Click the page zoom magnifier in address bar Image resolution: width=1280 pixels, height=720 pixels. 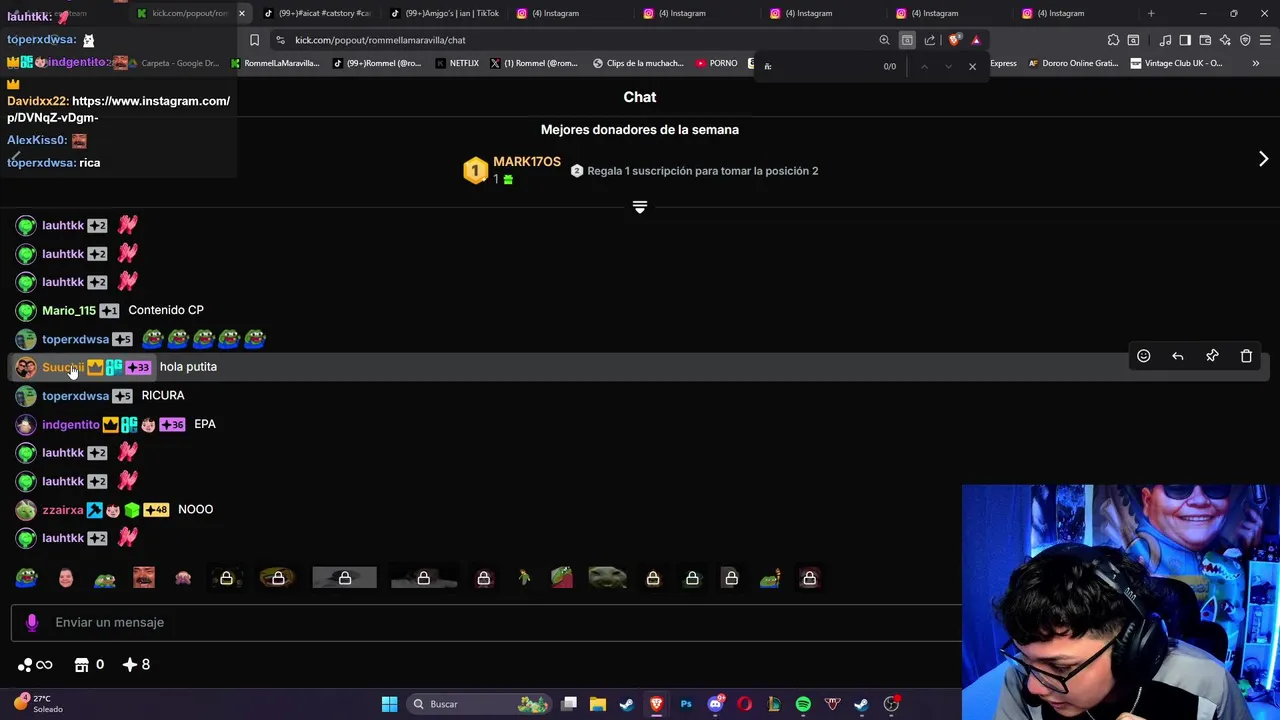(884, 40)
